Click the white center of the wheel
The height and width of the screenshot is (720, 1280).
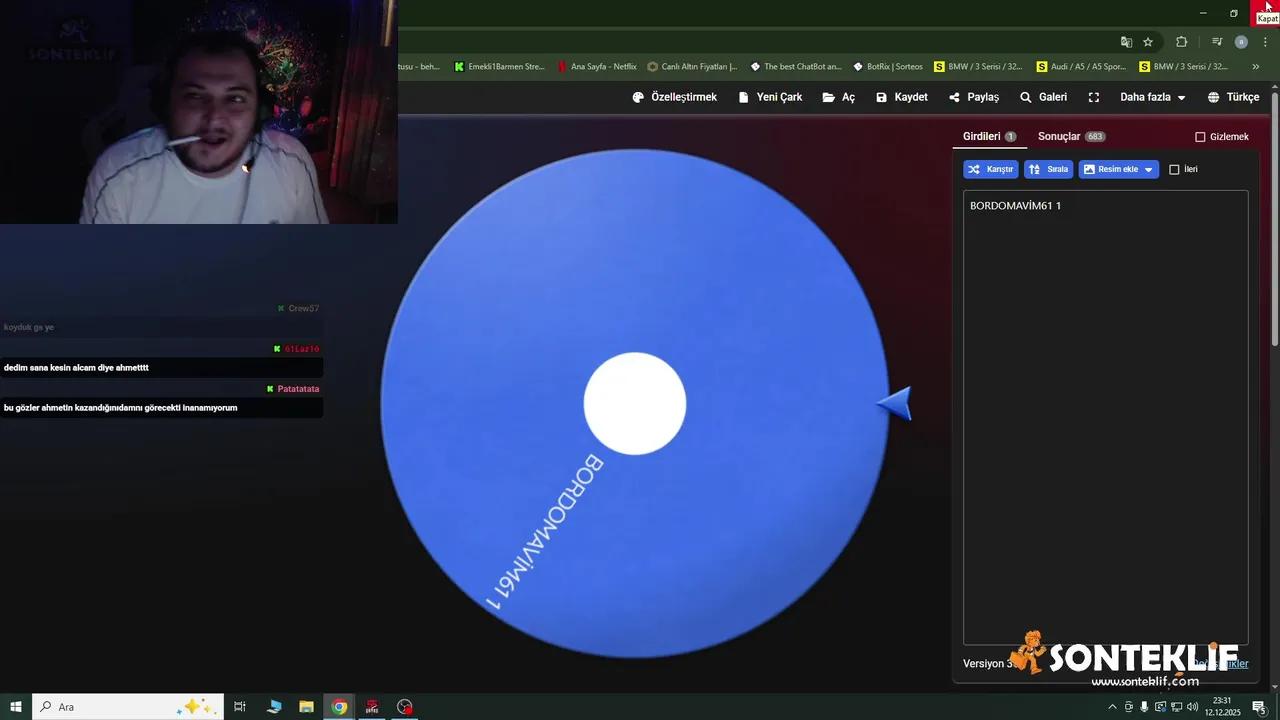[x=635, y=403]
